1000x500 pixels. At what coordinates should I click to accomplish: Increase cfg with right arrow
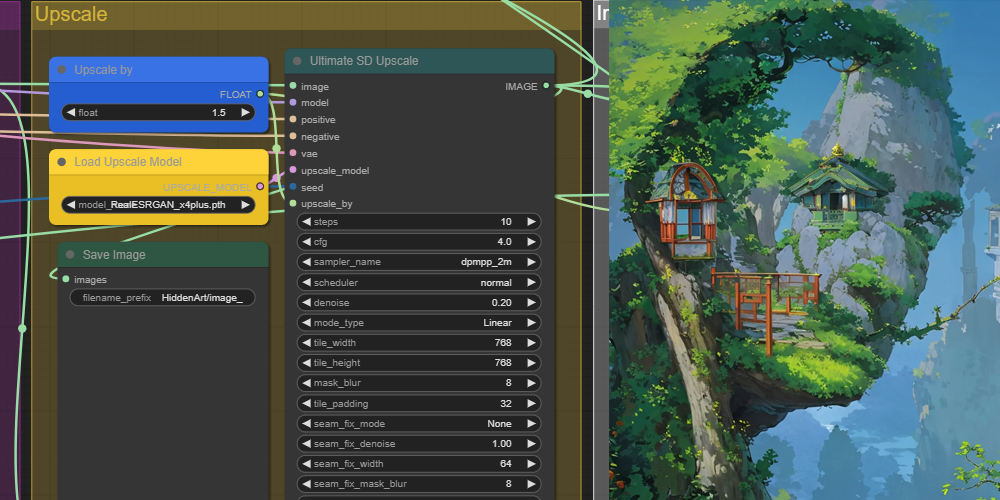pos(531,242)
